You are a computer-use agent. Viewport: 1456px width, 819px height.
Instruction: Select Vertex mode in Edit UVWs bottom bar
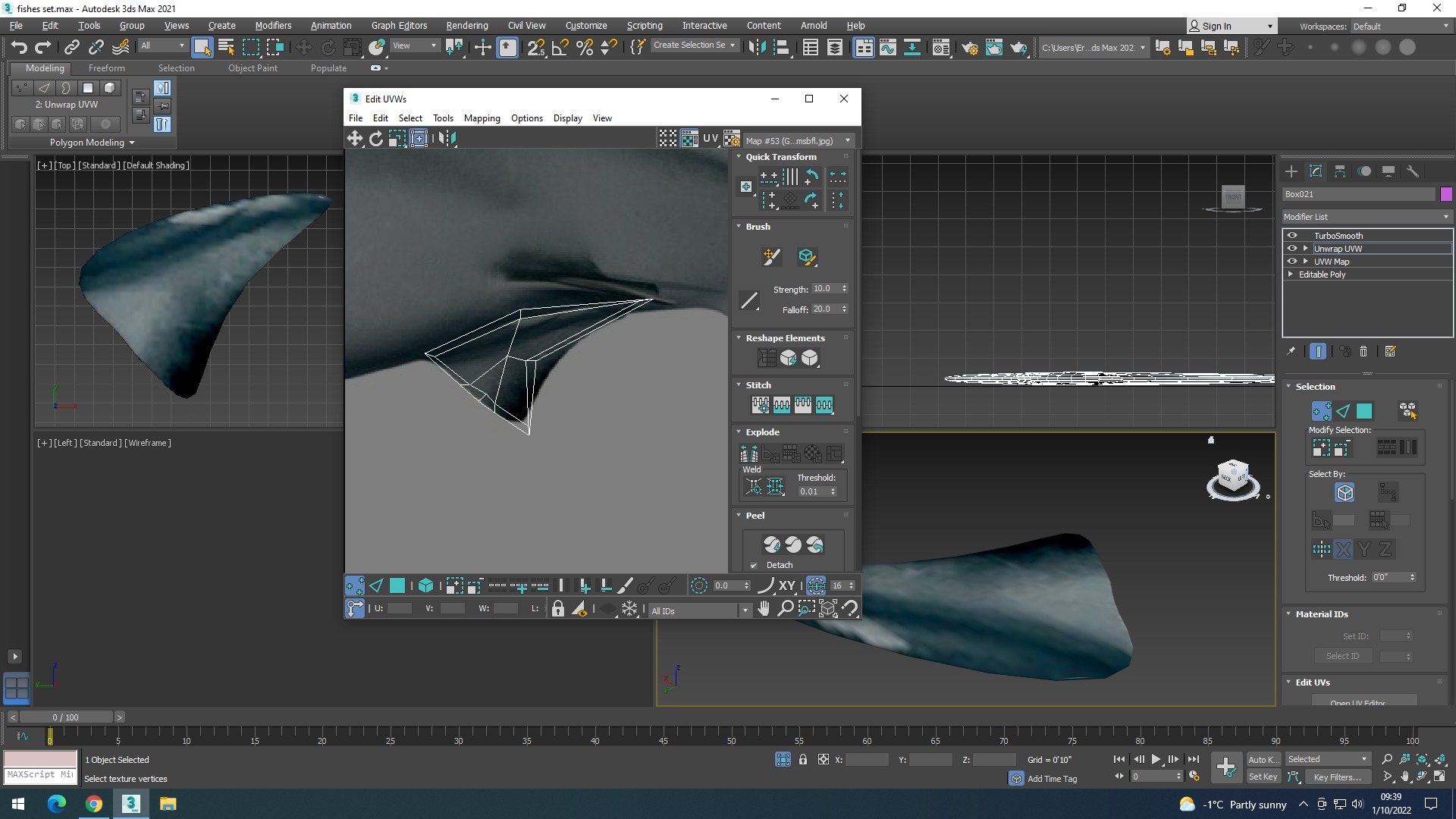pos(355,585)
